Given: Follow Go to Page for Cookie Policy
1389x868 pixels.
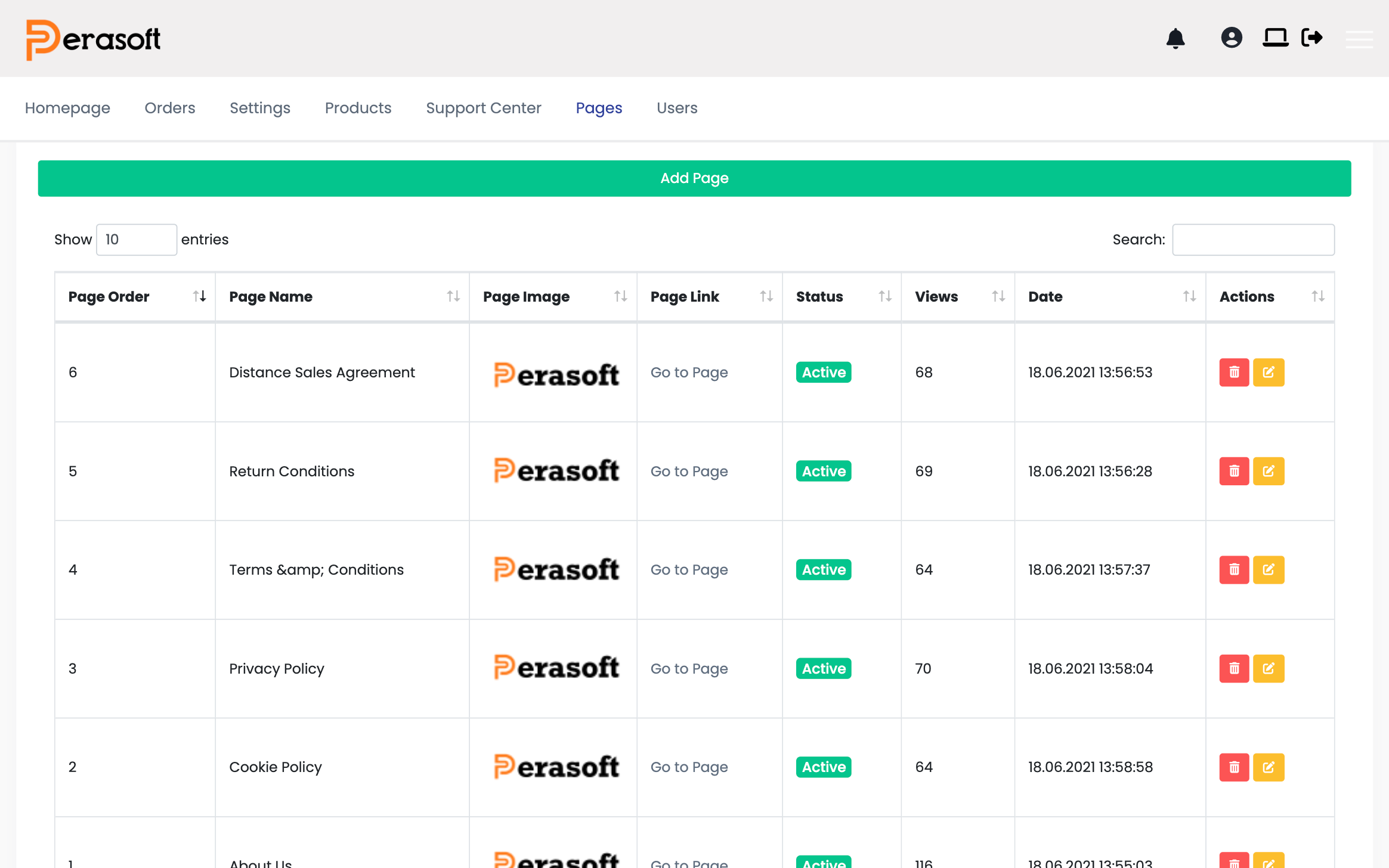Looking at the screenshot, I should pos(689,767).
